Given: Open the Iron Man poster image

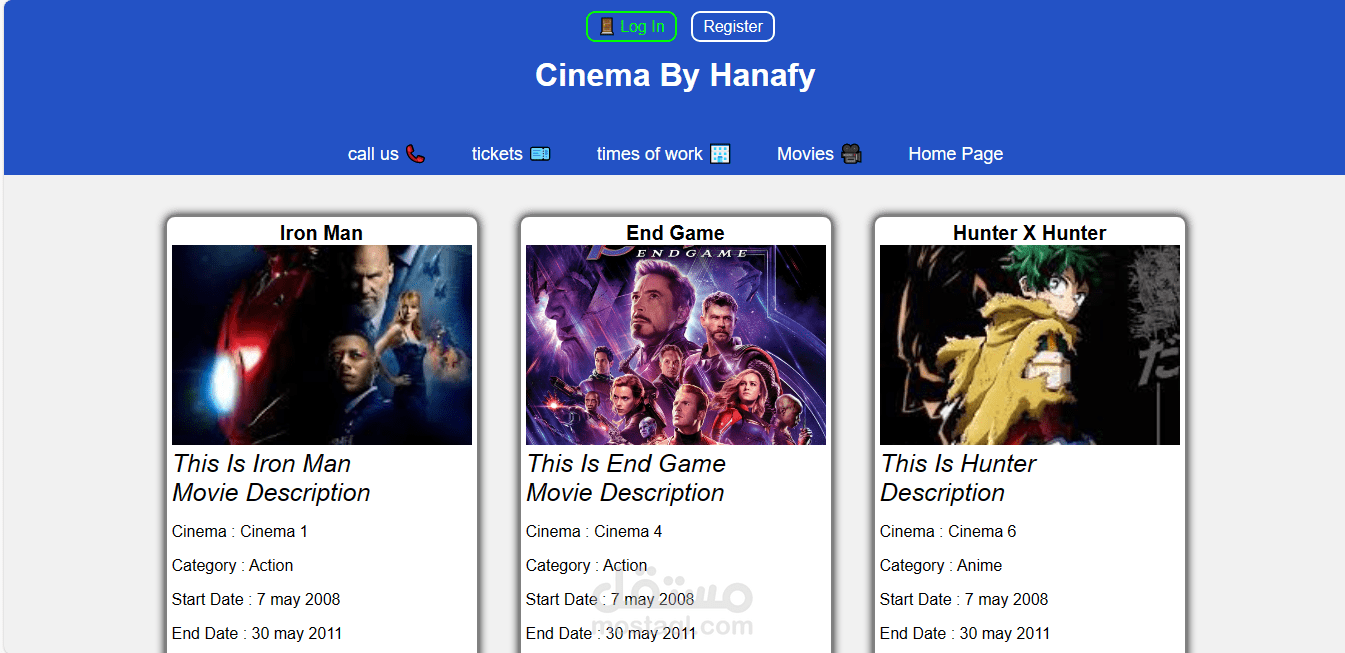Looking at the screenshot, I should coord(322,345).
